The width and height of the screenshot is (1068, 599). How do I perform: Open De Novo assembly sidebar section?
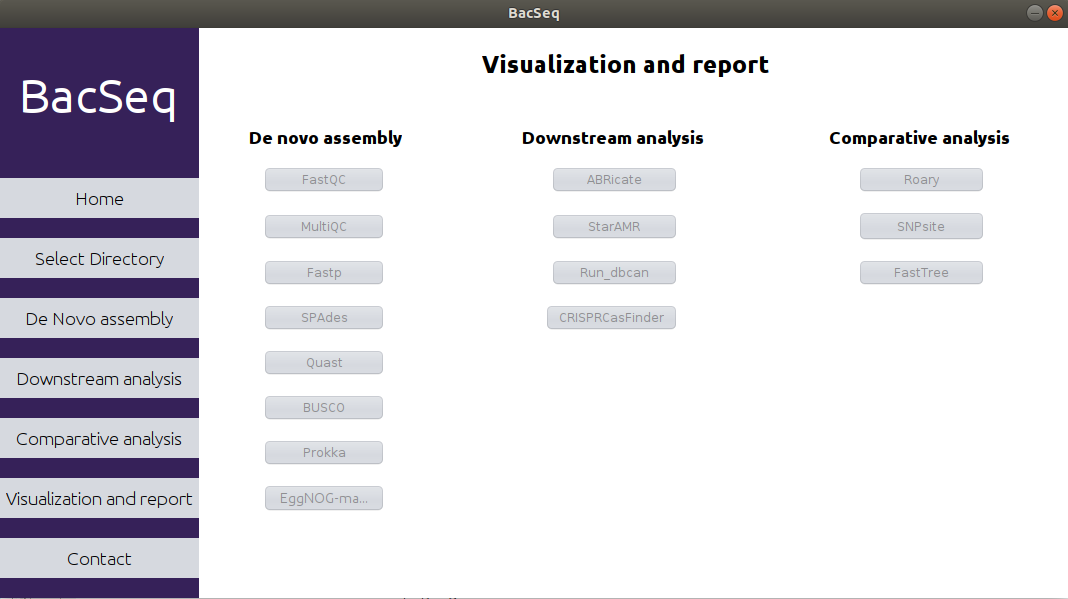[99, 318]
